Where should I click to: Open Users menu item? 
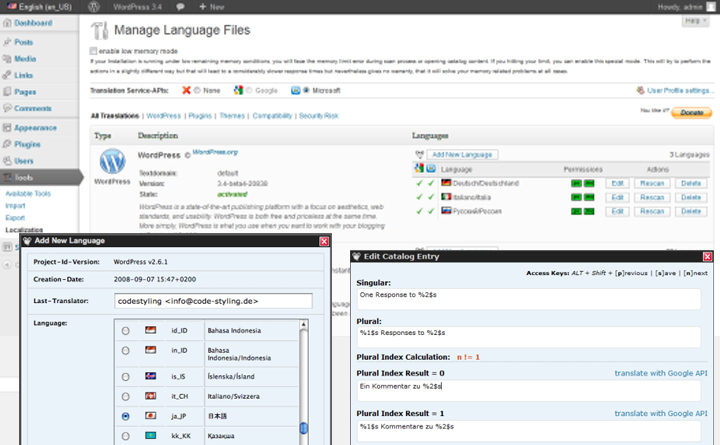click(x=23, y=161)
